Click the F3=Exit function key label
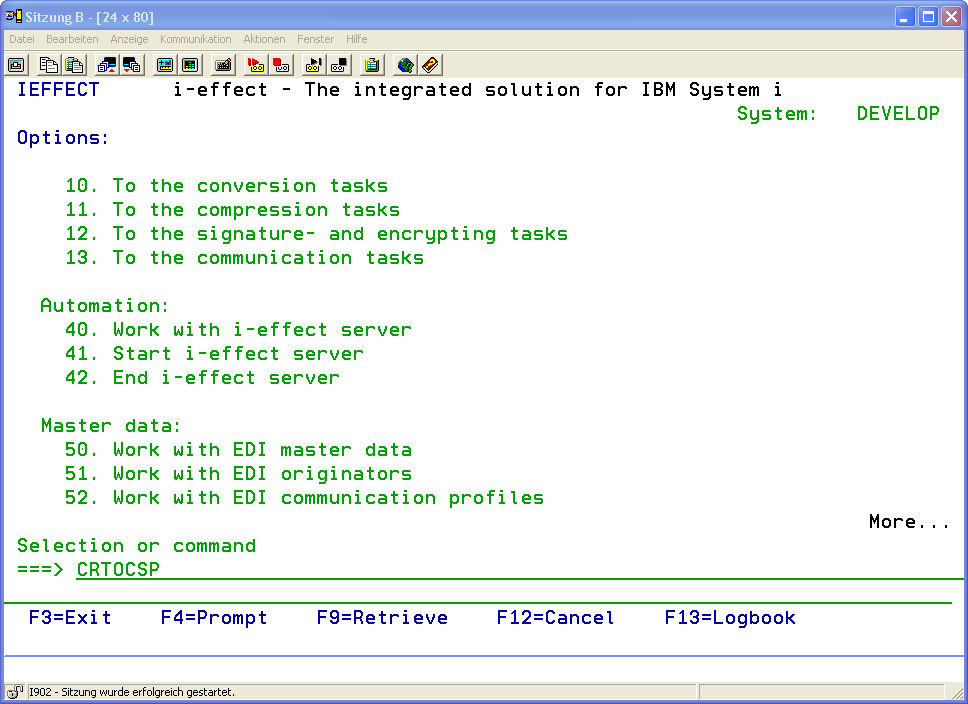The width and height of the screenshot is (968, 704). (70, 618)
